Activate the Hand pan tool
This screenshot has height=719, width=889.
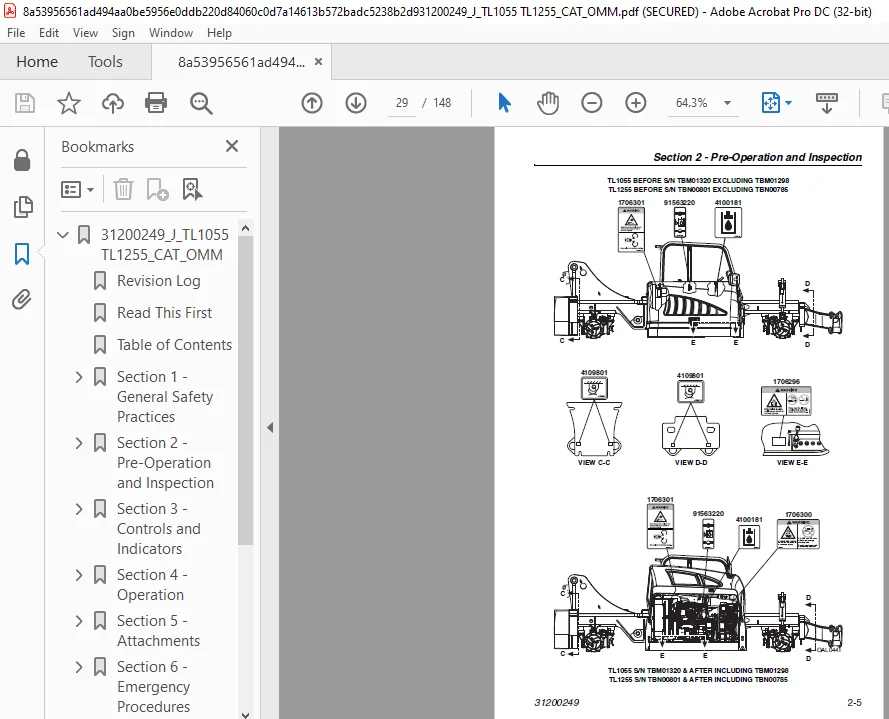548,103
